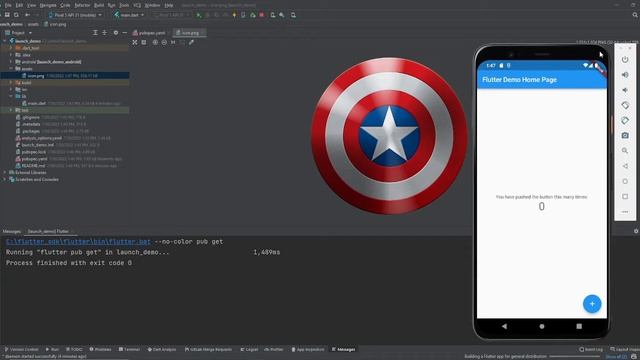Click the emulator sidebar overview square
The height and width of the screenshot is (360, 640).
pos(625,196)
